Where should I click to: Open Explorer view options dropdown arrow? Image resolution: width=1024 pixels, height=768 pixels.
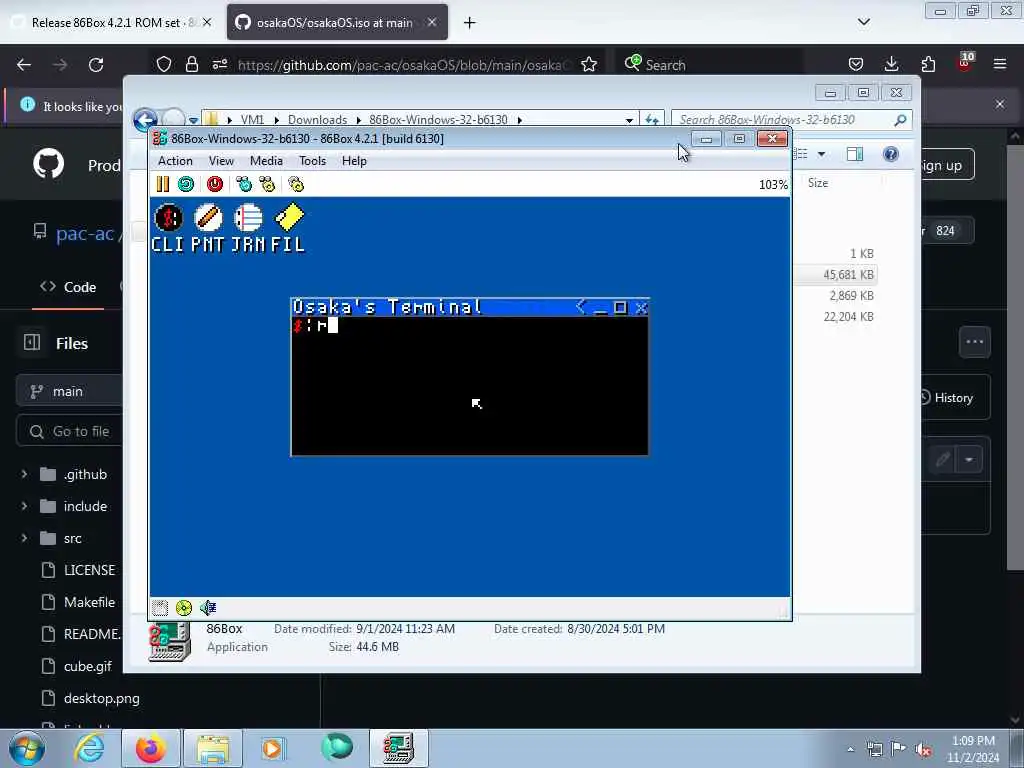[x=822, y=154]
